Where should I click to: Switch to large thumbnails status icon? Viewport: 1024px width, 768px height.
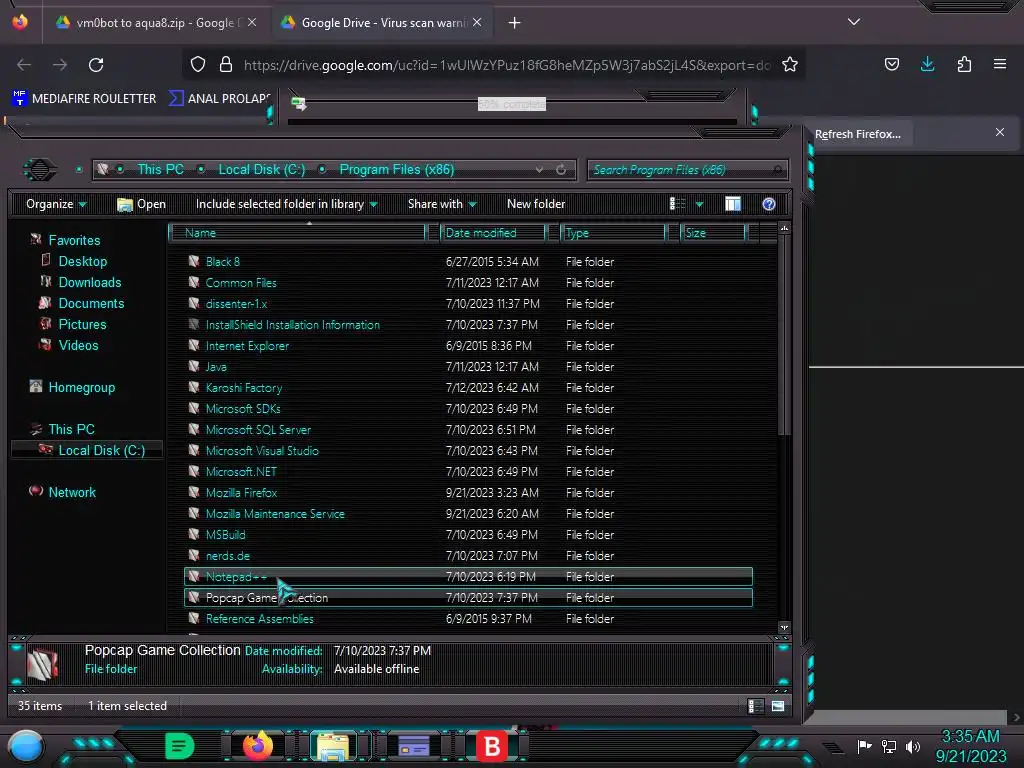(777, 706)
